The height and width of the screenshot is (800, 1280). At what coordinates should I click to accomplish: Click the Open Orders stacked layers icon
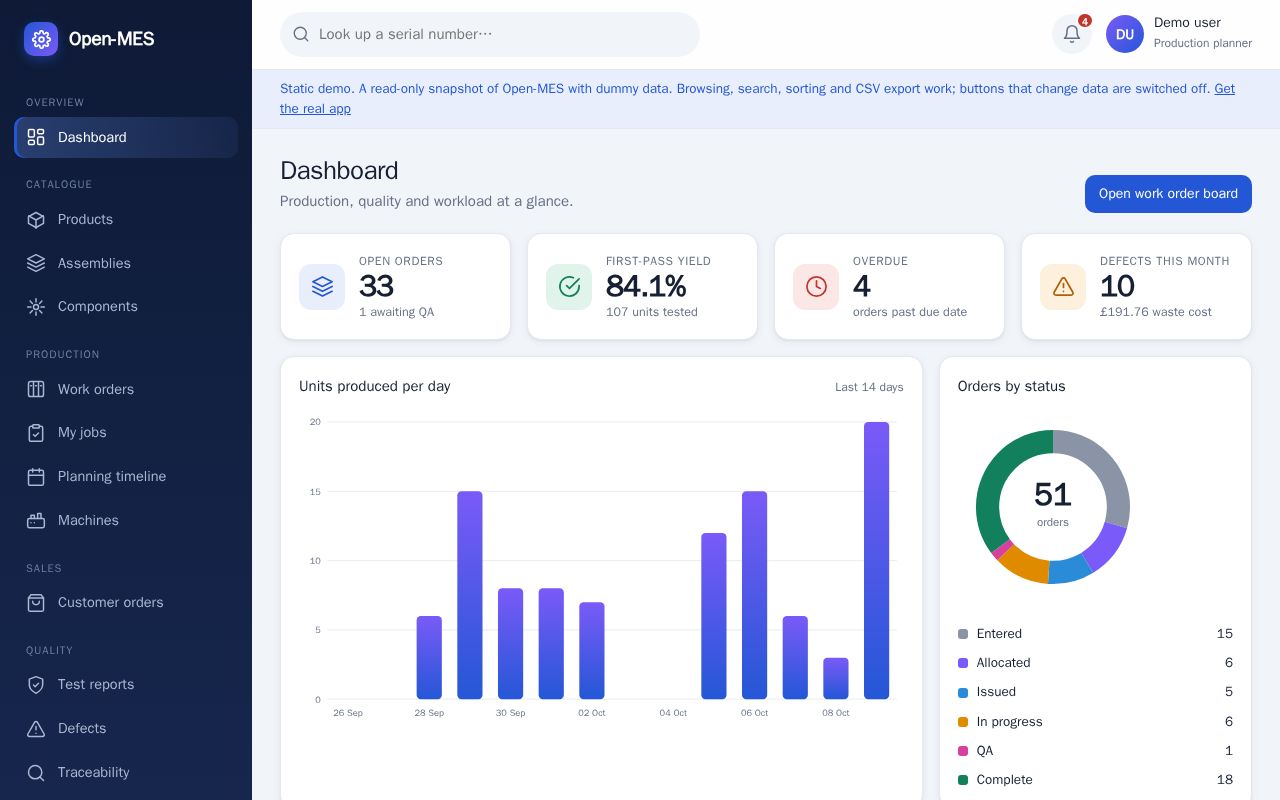coord(322,287)
